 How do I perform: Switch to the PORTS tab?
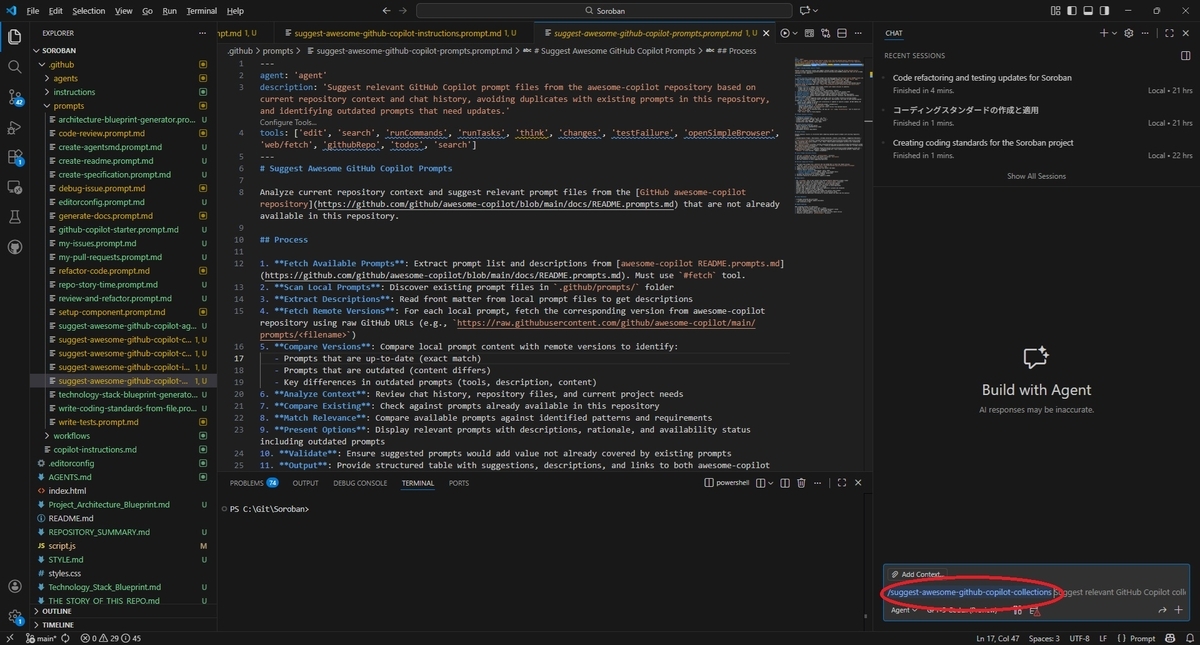[x=458, y=483]
